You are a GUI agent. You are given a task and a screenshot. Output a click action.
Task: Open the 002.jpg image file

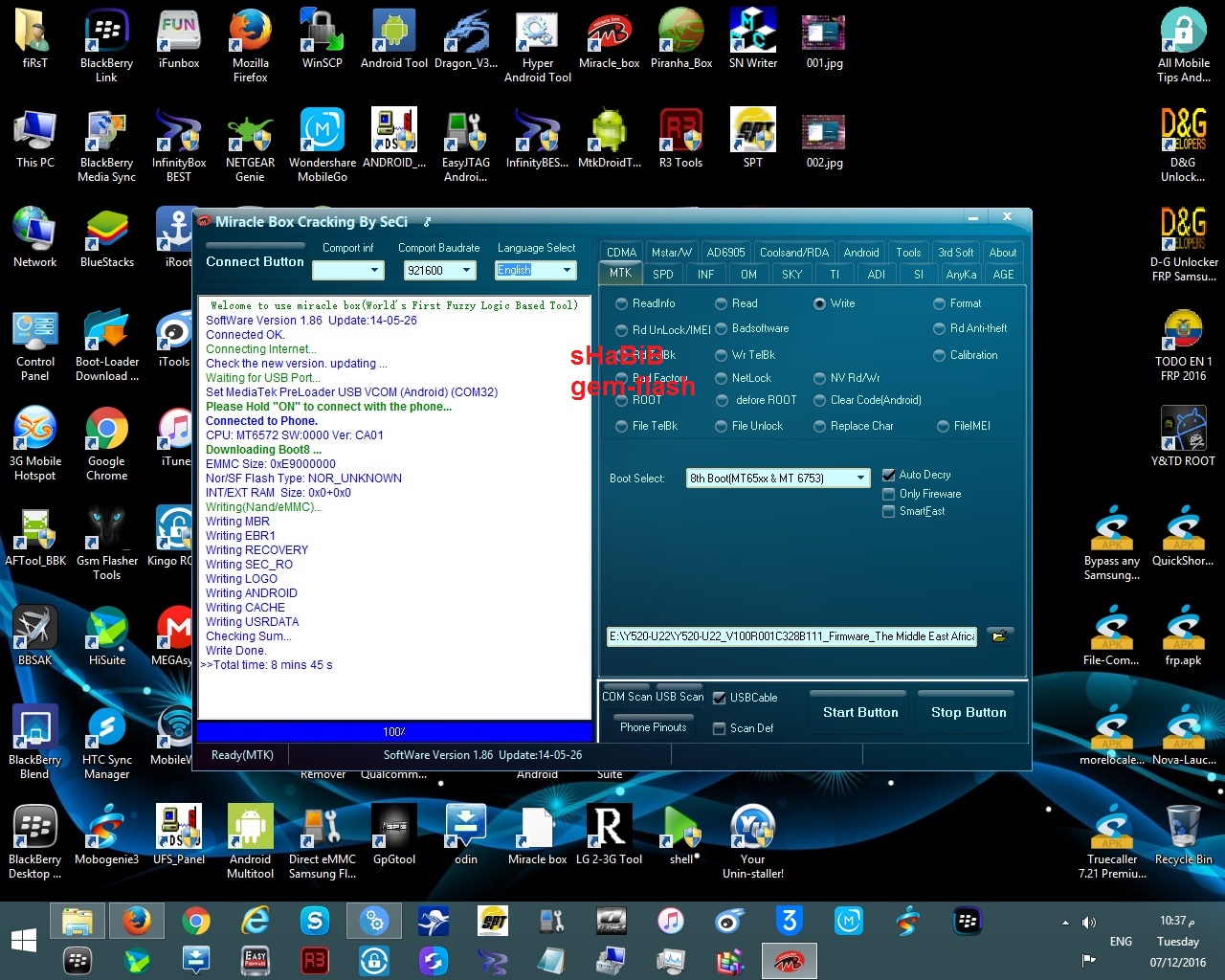pos(824,140)
